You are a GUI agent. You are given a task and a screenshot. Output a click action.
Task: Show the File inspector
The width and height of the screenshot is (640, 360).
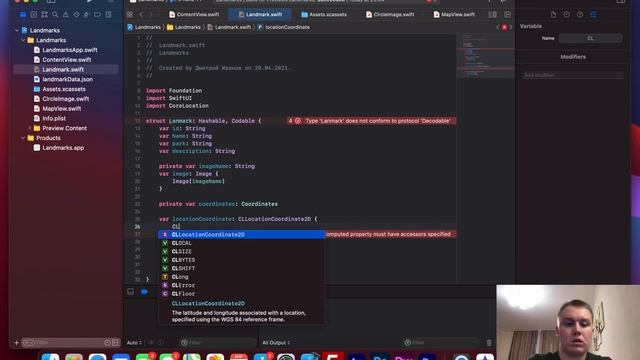pos(553,14)
